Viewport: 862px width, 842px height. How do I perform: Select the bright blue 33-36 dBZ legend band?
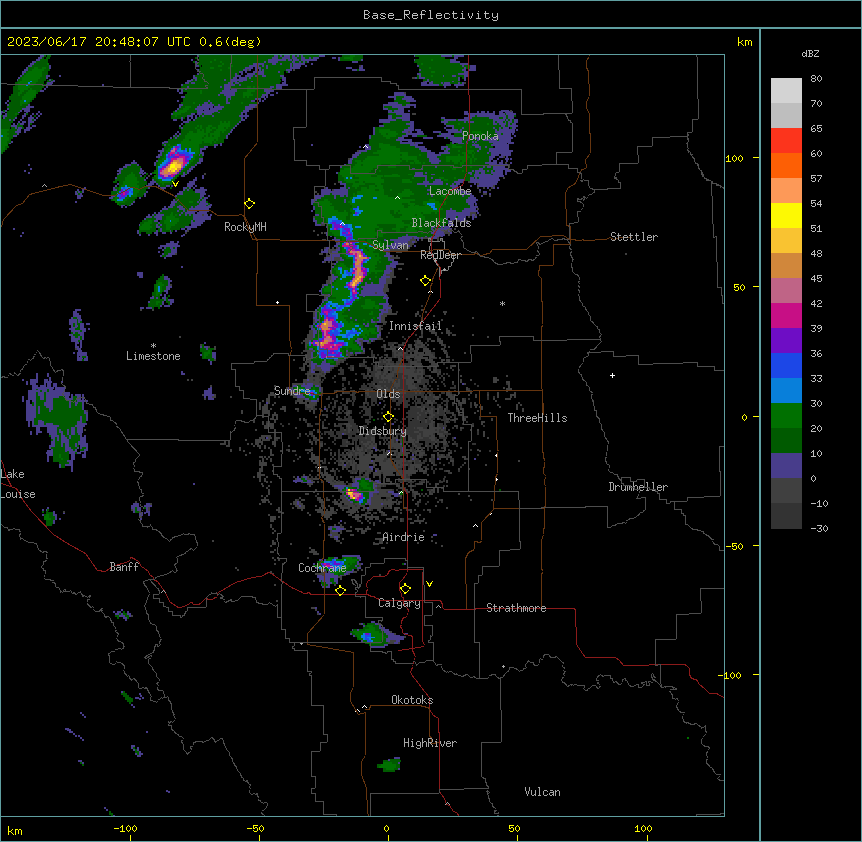[786, 365]
